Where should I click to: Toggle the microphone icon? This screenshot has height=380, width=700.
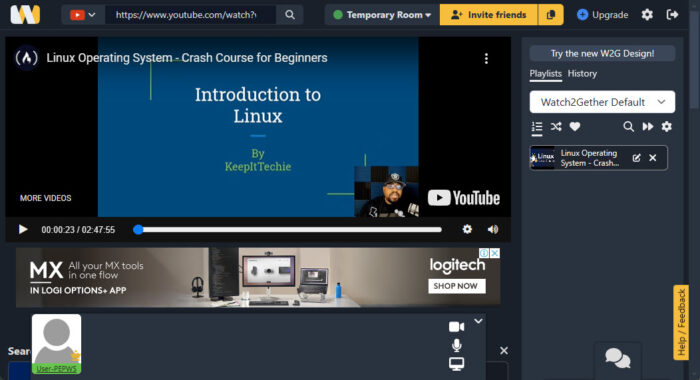point(456,345)
